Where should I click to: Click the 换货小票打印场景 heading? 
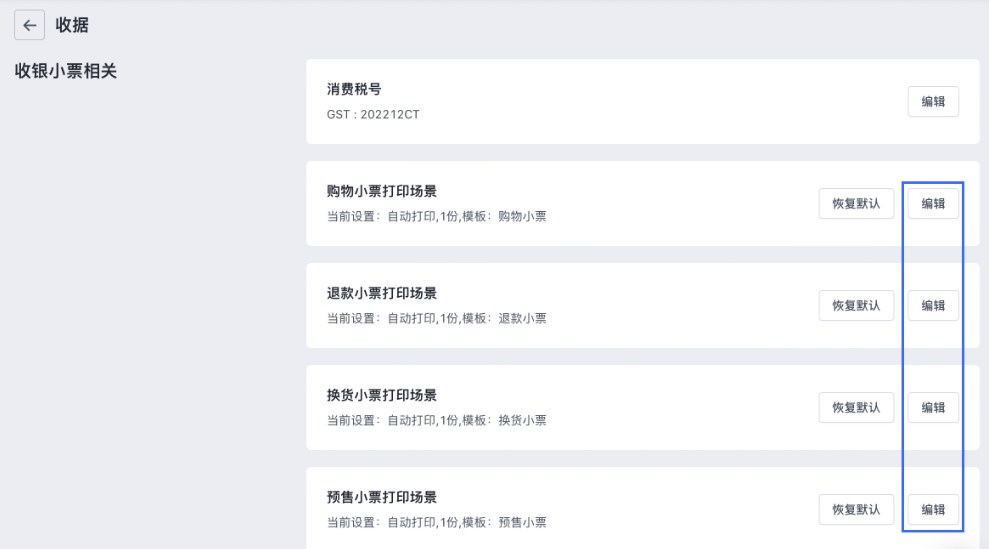pyautogui.click(x=382, y=395)
